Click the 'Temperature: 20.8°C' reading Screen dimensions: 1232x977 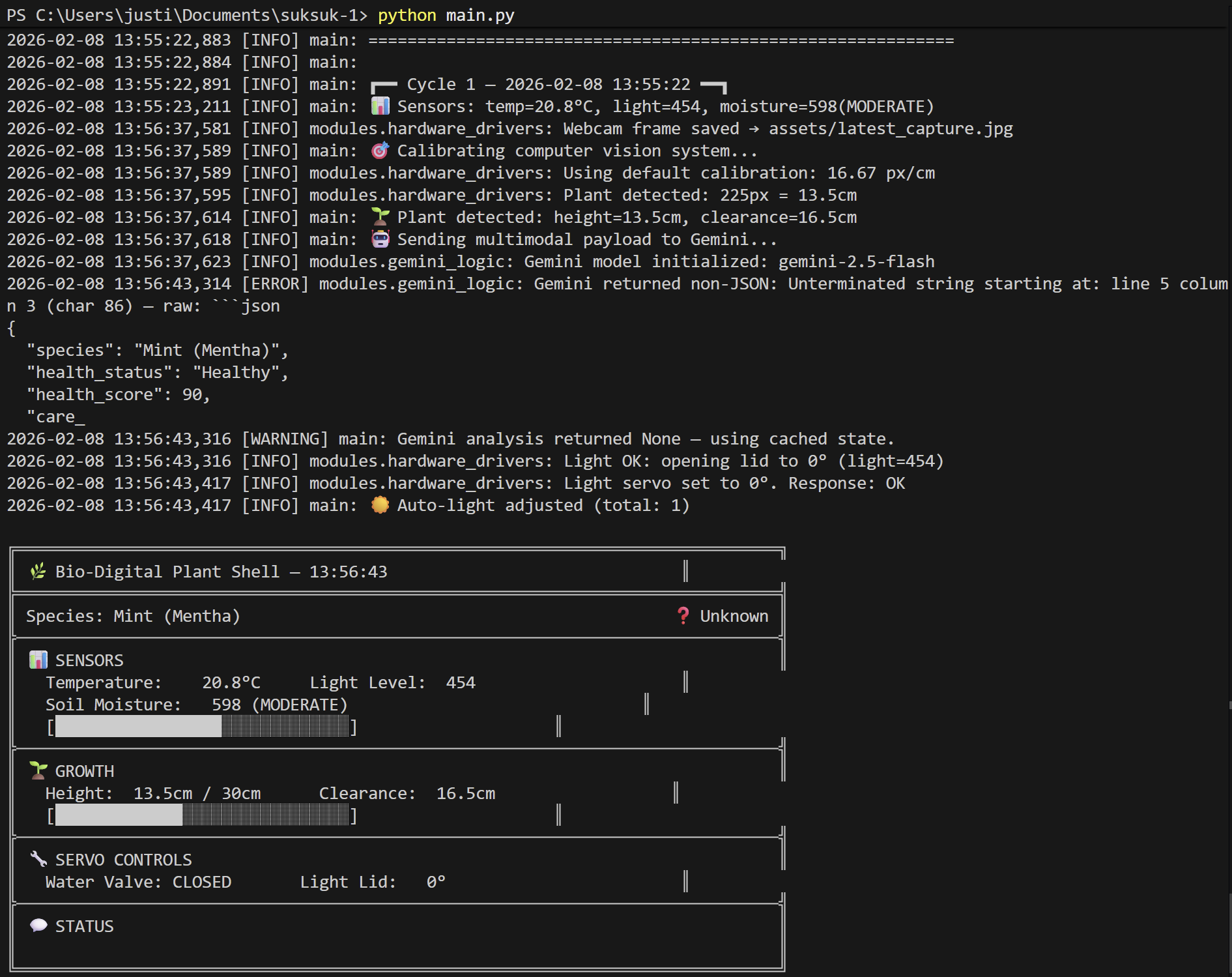tap(153, 682)
